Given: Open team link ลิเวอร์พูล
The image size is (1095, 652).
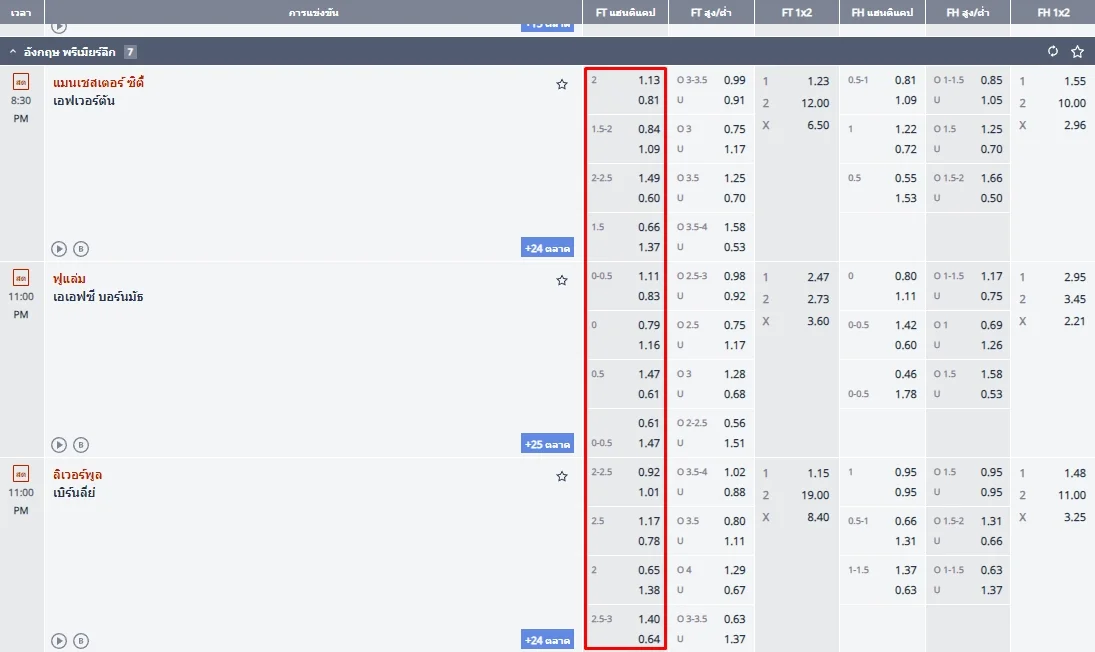Looking at the screenshot, I should coord(78,475).
